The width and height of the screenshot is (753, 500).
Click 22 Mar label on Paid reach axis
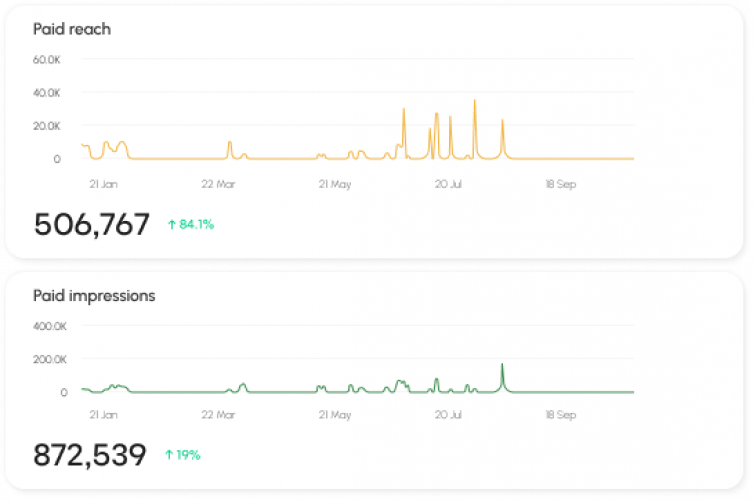tap(218, 184)
